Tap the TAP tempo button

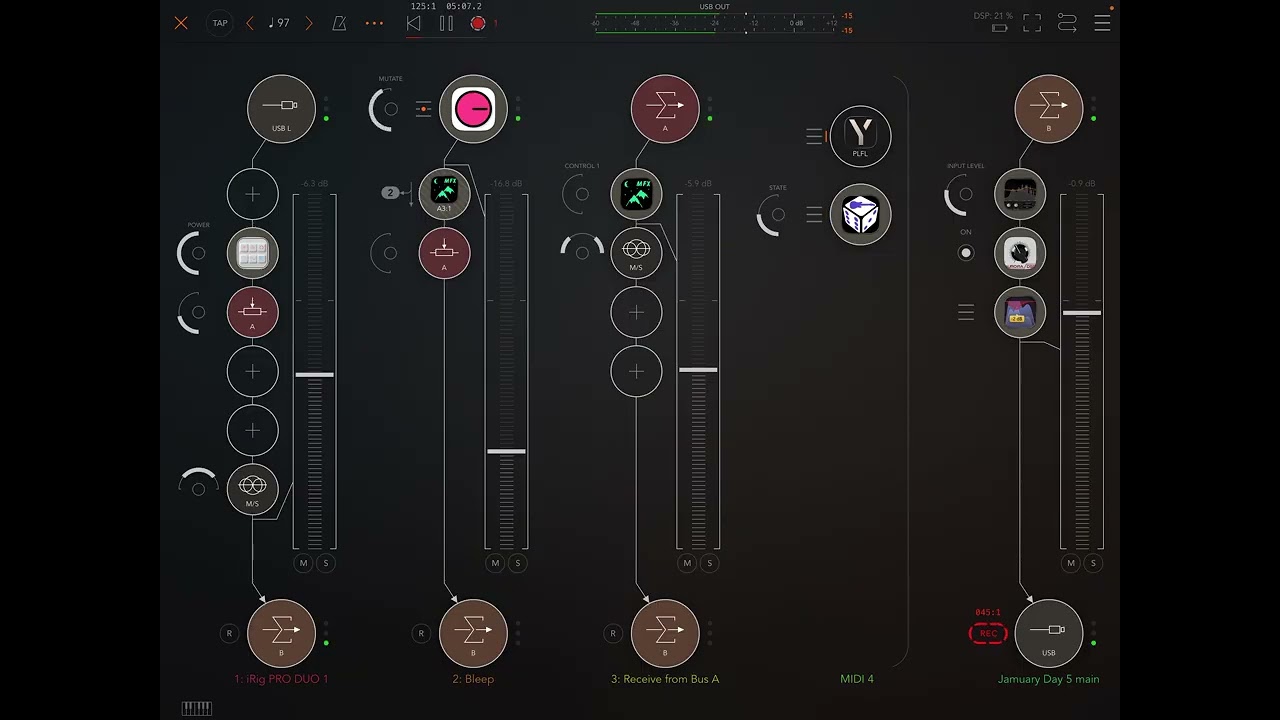tap(220, 23)
